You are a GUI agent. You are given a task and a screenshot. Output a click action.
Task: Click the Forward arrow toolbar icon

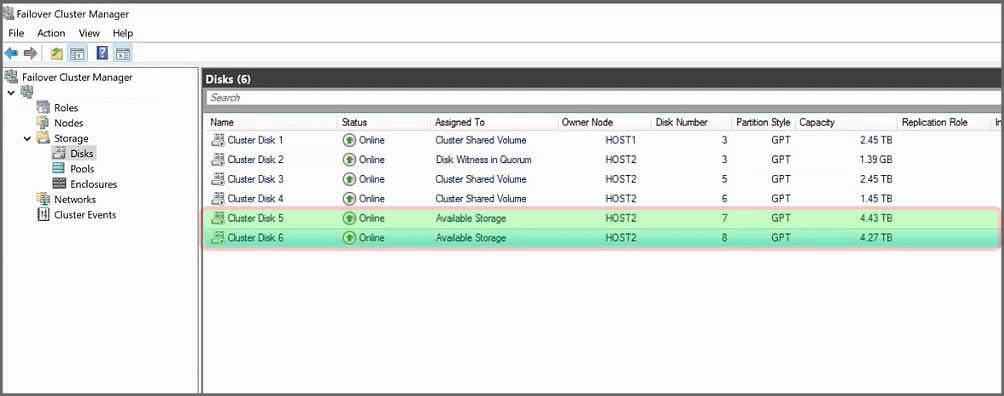30,53
